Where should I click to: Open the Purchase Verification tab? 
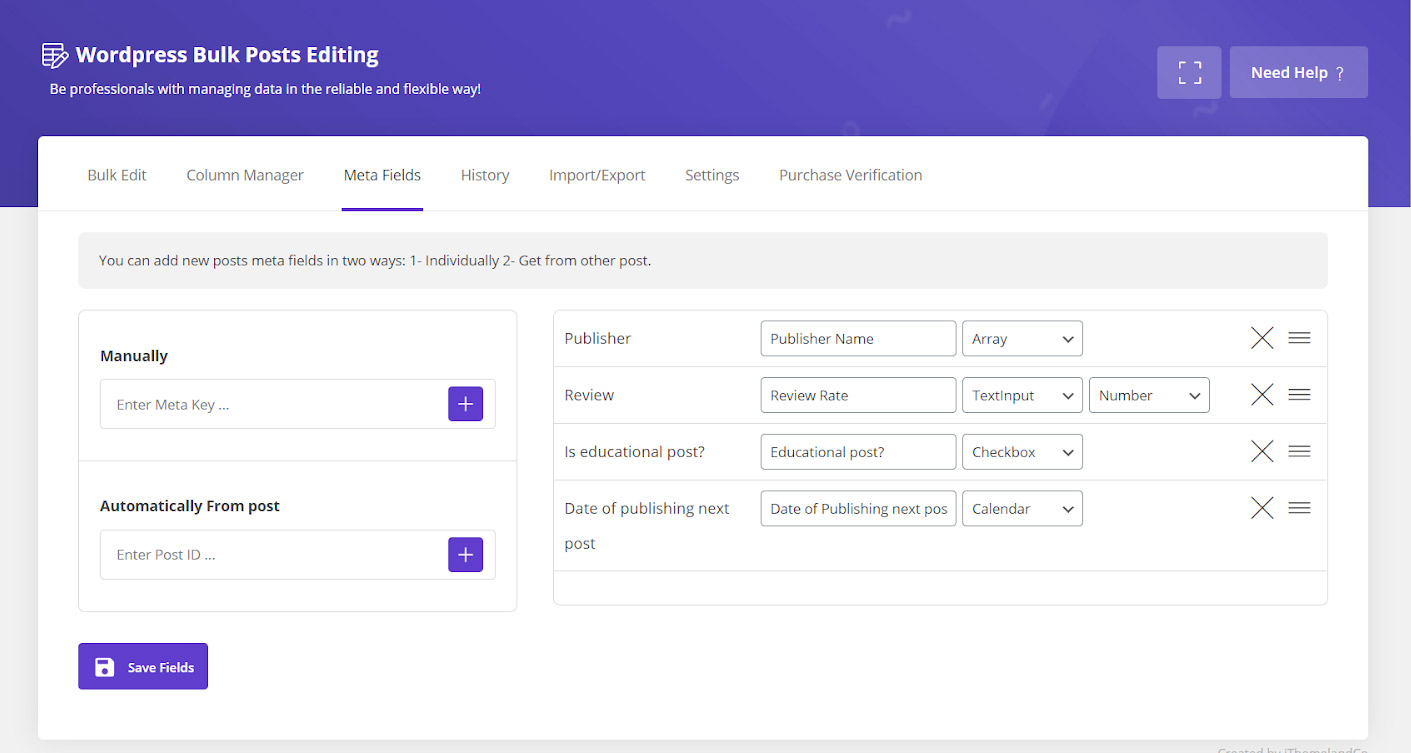[851, 175]
